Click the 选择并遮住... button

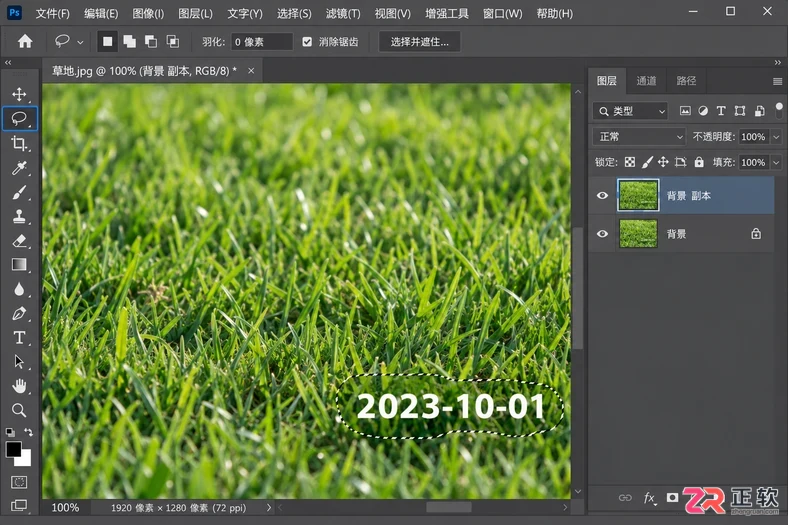pyautogui.click(x=419, y=42)
